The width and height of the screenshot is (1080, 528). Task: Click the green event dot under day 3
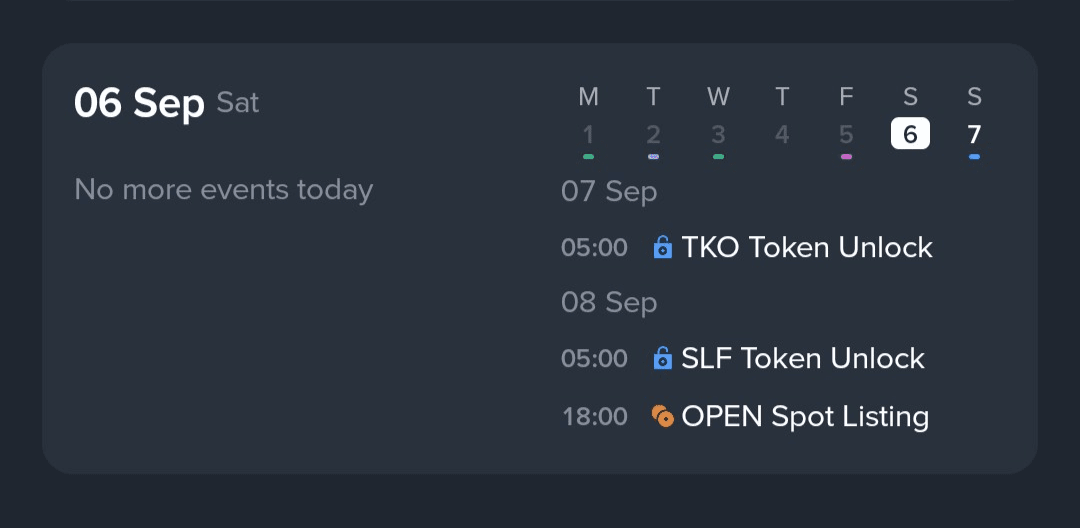(718, 157)
